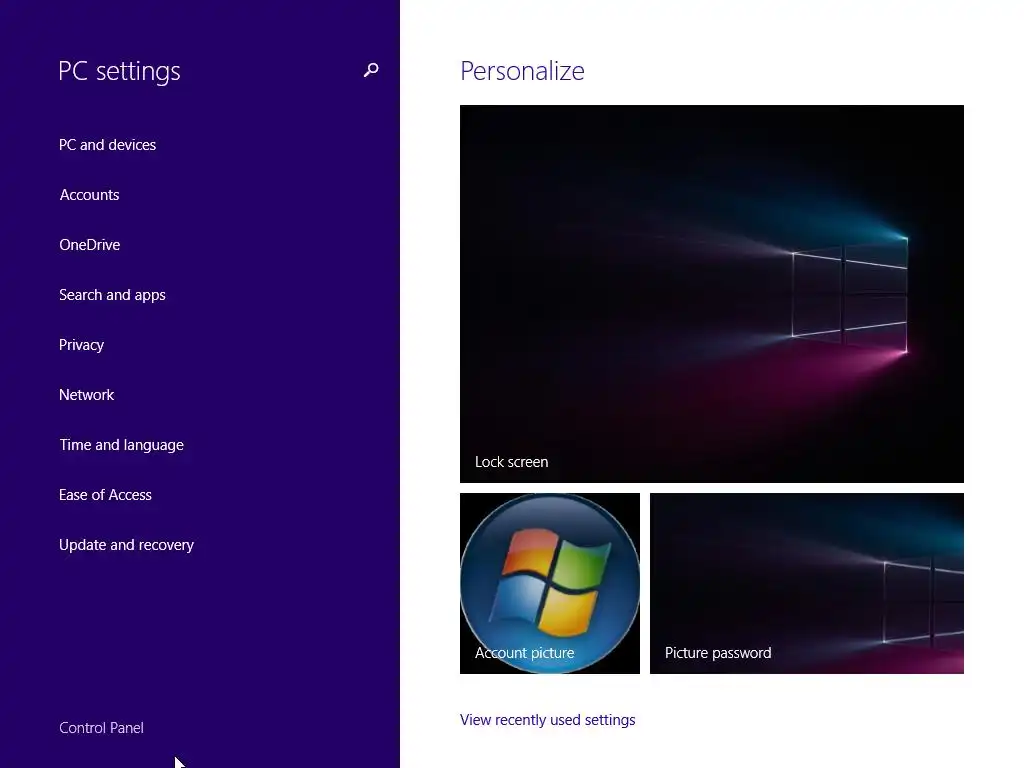Image resolution: width=1024 pixels, height=768 pixels.
Task: Open the Control Panel link
Action: point(101,728)
